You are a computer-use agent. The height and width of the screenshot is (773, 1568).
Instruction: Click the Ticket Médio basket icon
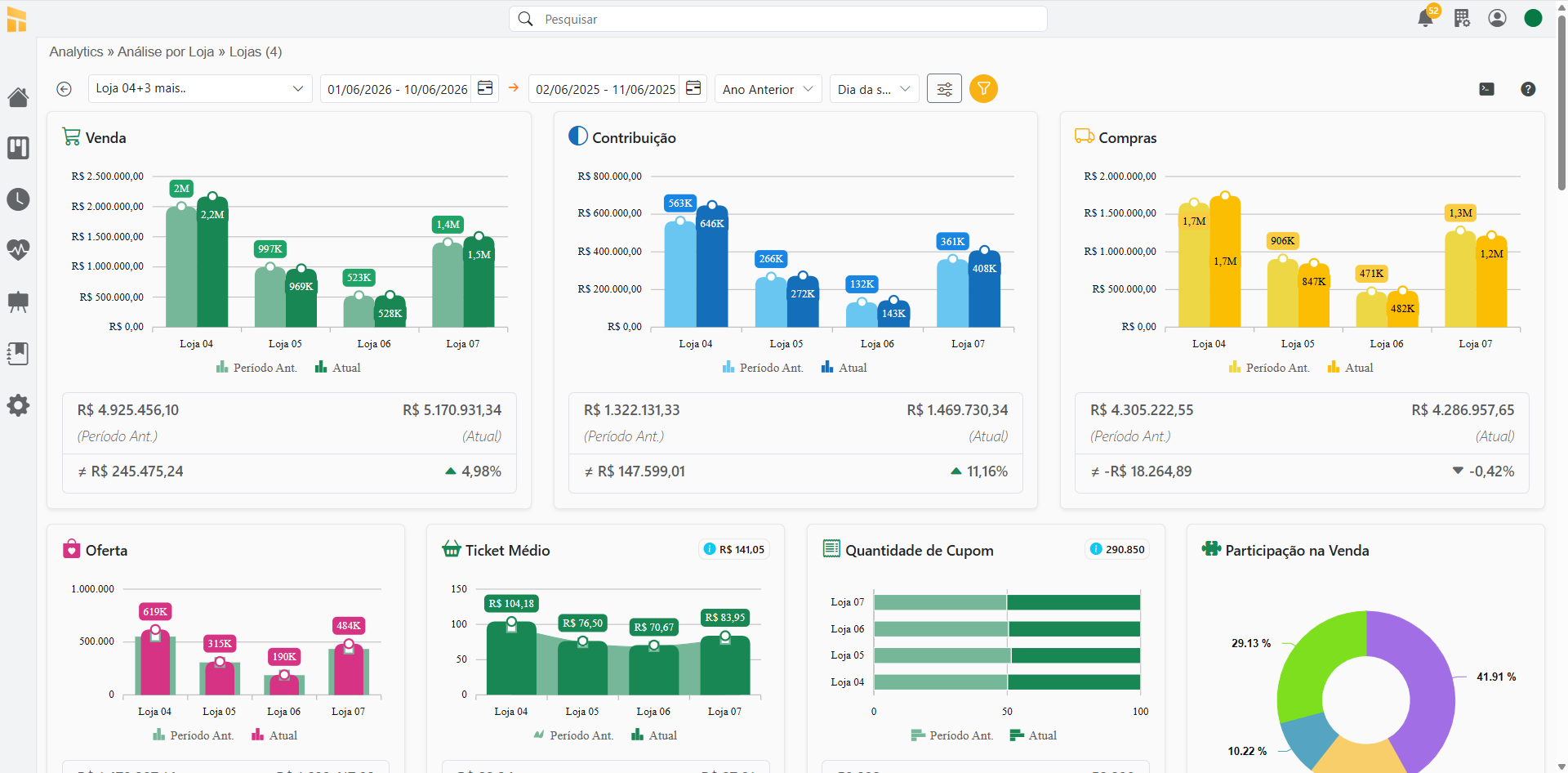coord(452,548)
